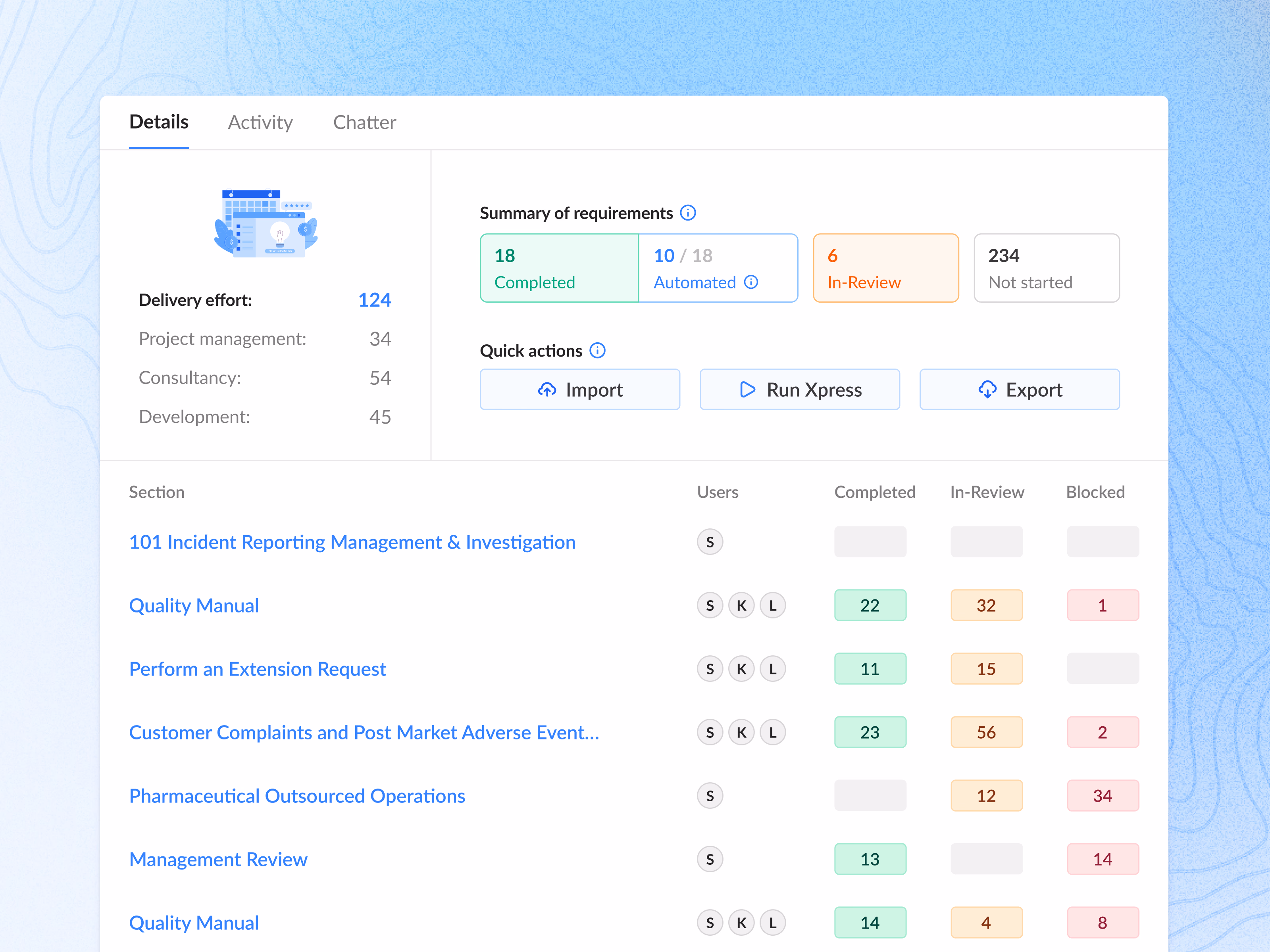
Task: Click the Import button
Action: 580,390
